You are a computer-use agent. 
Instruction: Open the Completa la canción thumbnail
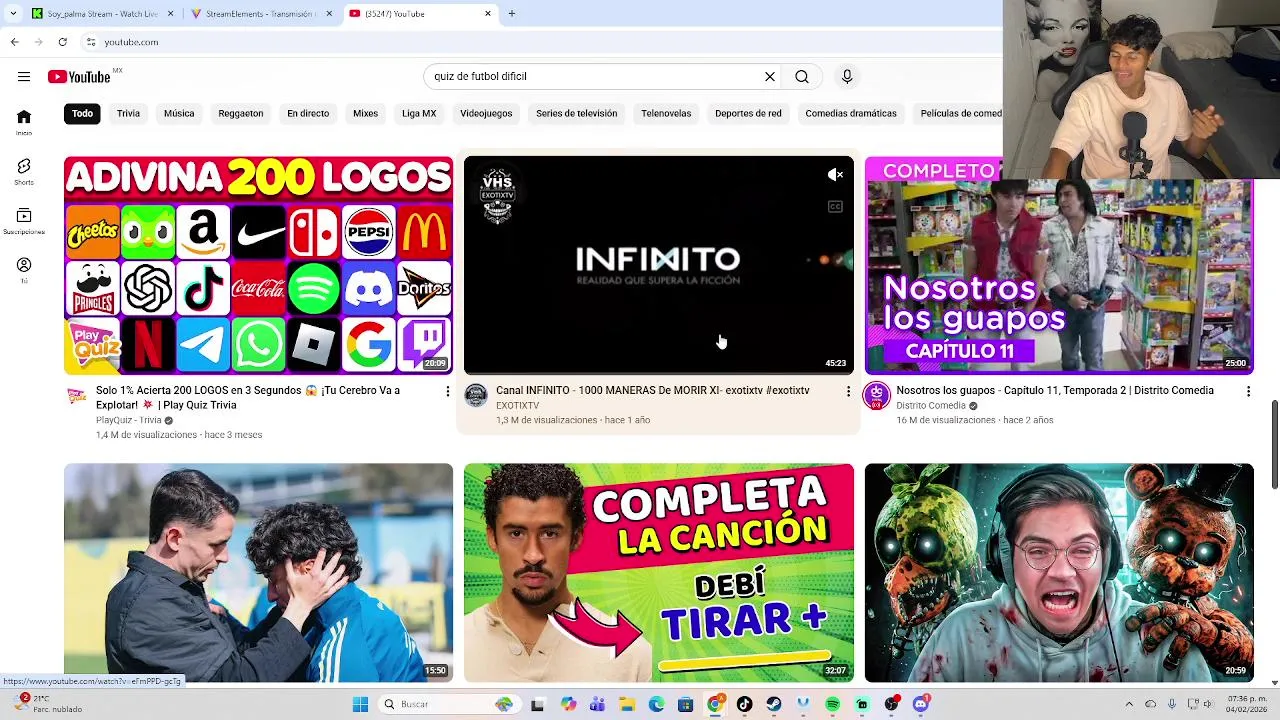tap(659, 573)
